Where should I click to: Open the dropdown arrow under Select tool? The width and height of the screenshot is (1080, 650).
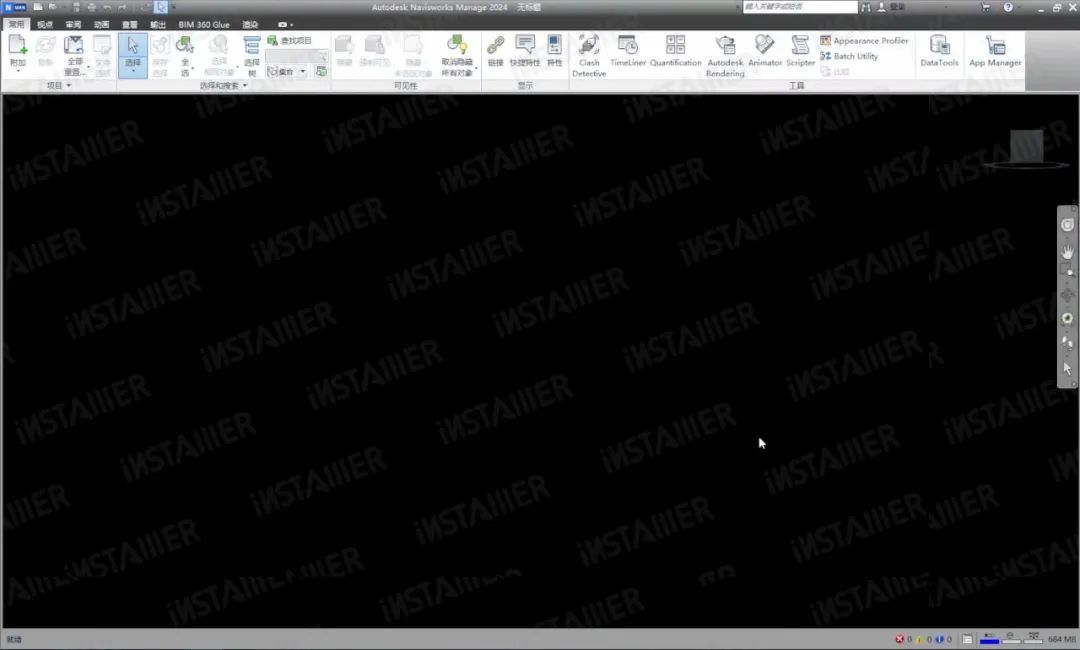132,71
